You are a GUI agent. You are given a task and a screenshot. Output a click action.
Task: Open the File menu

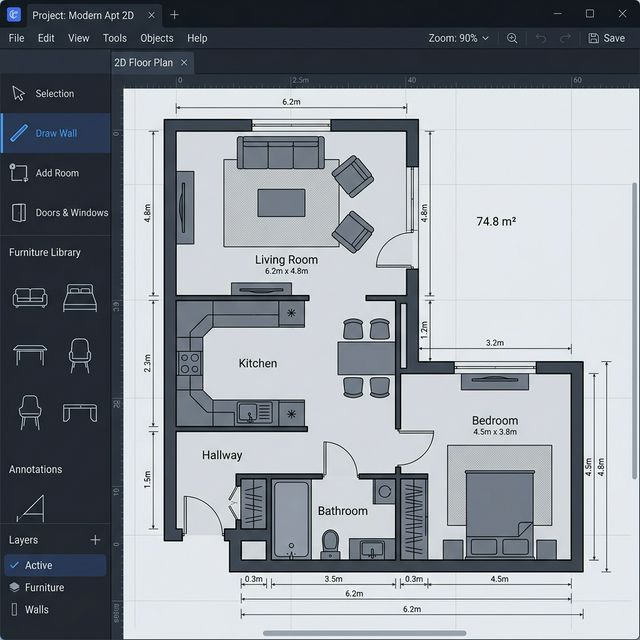pyautogui.click(x=16, y=38)
